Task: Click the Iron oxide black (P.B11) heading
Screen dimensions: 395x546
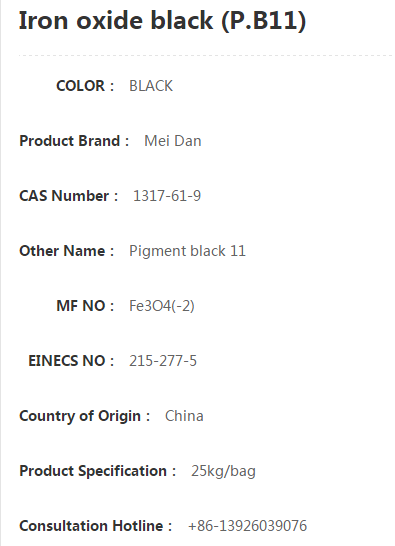Action: 162,21
